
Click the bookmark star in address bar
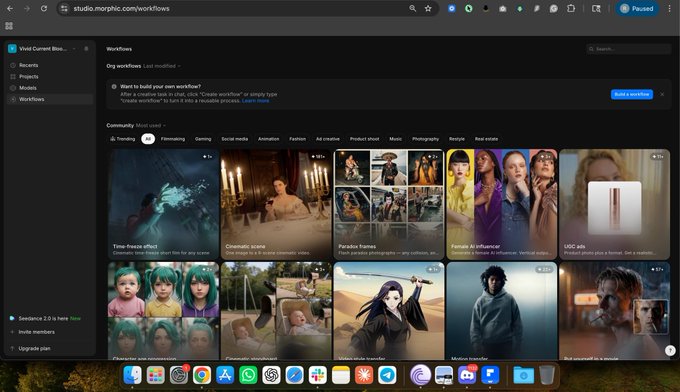click(x=428, y=8)
